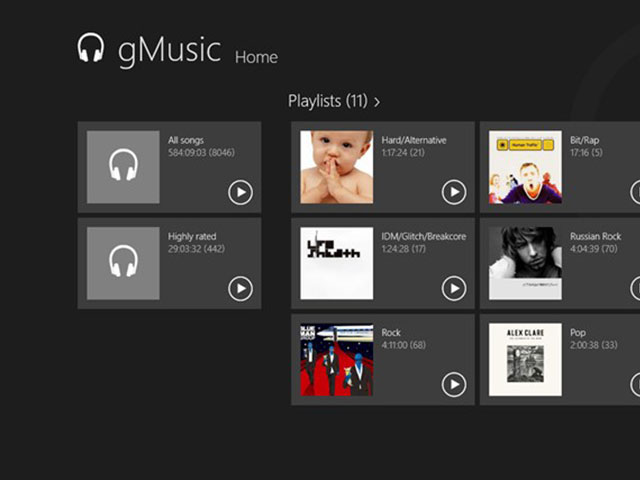This screenshot has height=480, width=640.
Task: Click the Home page label
Action: point(256,57)
